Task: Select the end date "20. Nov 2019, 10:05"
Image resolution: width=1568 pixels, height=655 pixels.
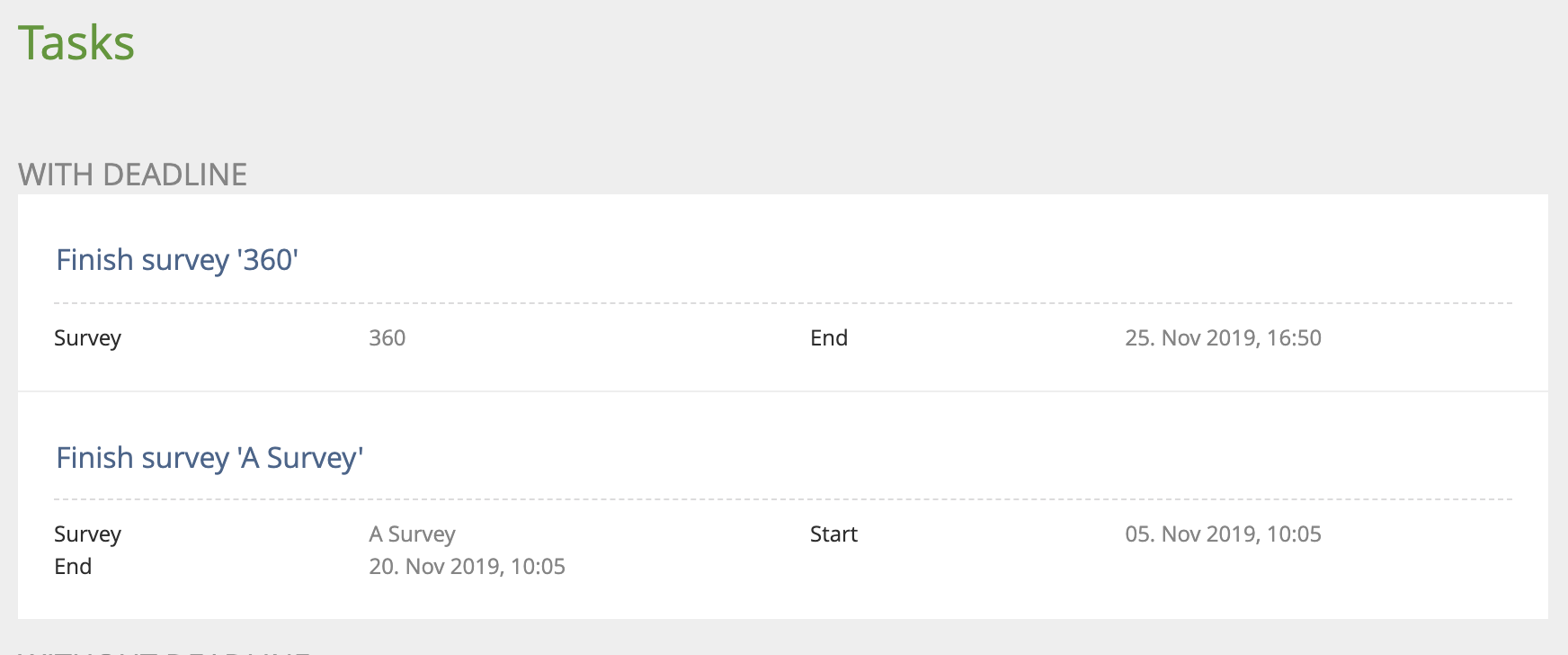Action: click(x=467, y=567)
